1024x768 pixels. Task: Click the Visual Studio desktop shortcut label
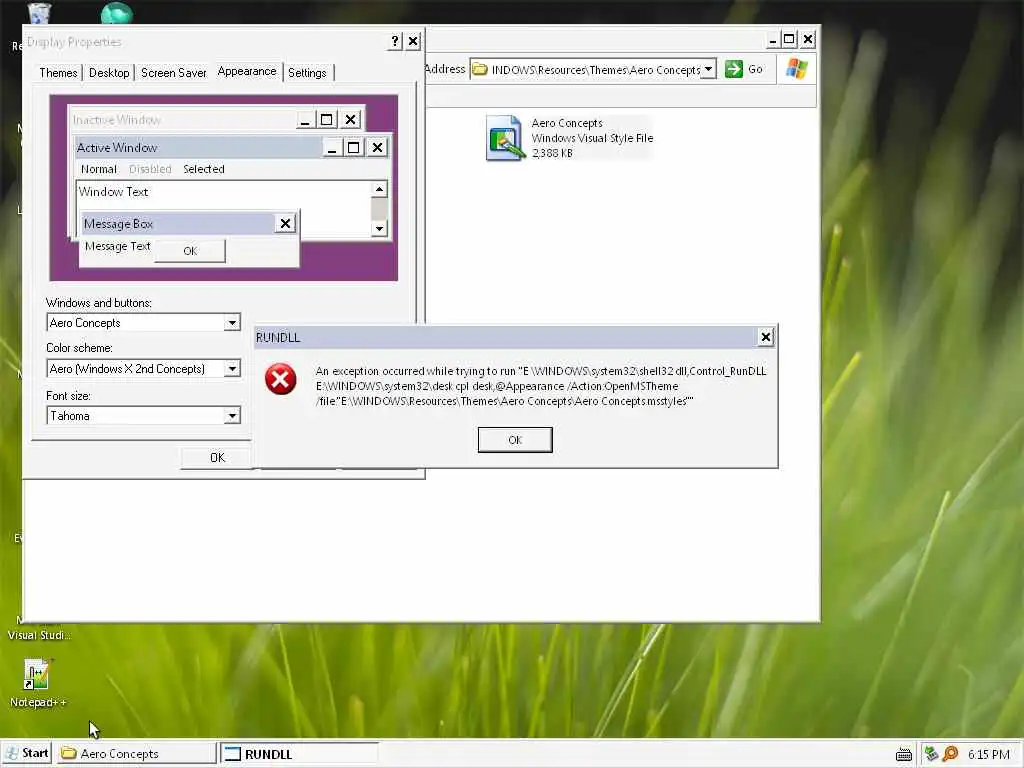pyautogui.click(x=39, y=635)
